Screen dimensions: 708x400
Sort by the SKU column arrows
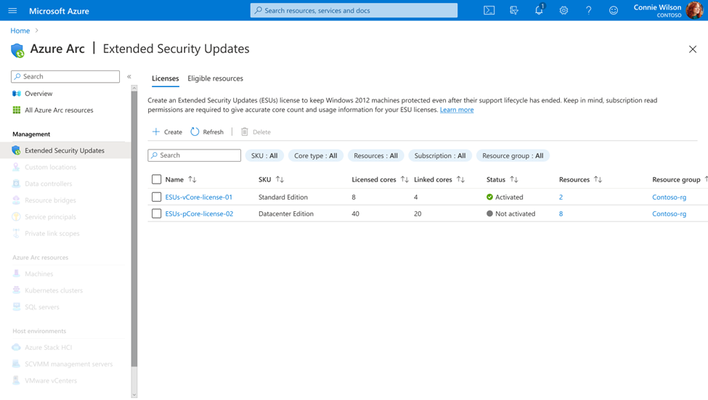coord(280,180)
